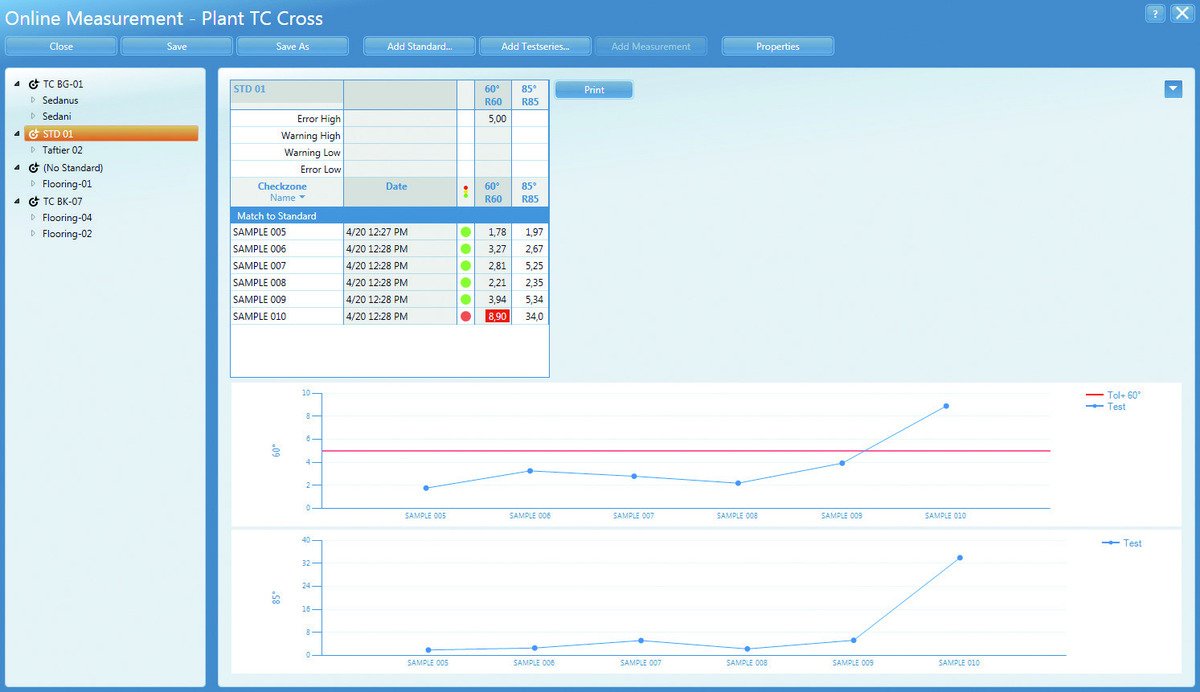
Task: Expand the Sedanus test series
Action: [33, 100]
